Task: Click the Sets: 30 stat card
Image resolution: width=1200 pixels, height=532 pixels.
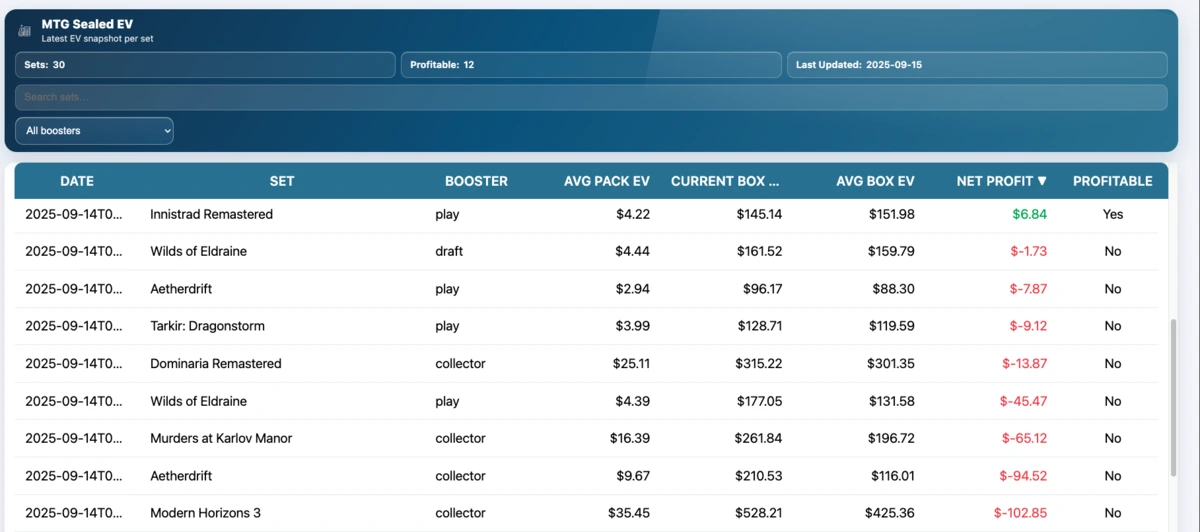Action: pyautogui.click(x=205, y=65)
